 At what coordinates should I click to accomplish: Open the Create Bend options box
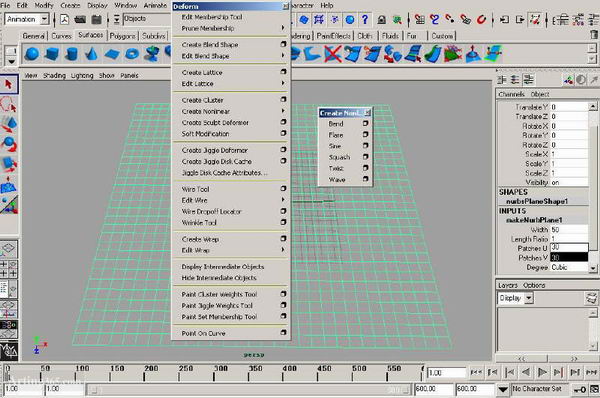pos(365,124)
